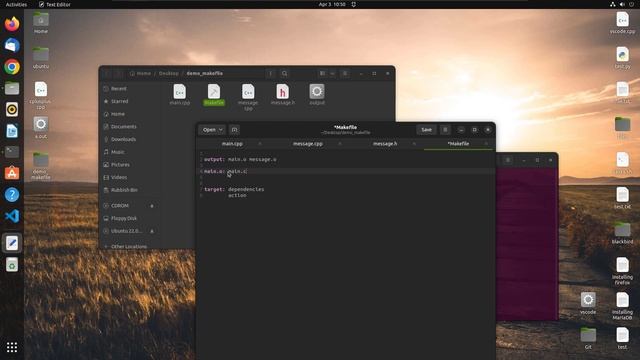Viewport: 640px width, 360px height.
Task: Select message.cpp file icon in Files
Action: [x=248, y=97]
